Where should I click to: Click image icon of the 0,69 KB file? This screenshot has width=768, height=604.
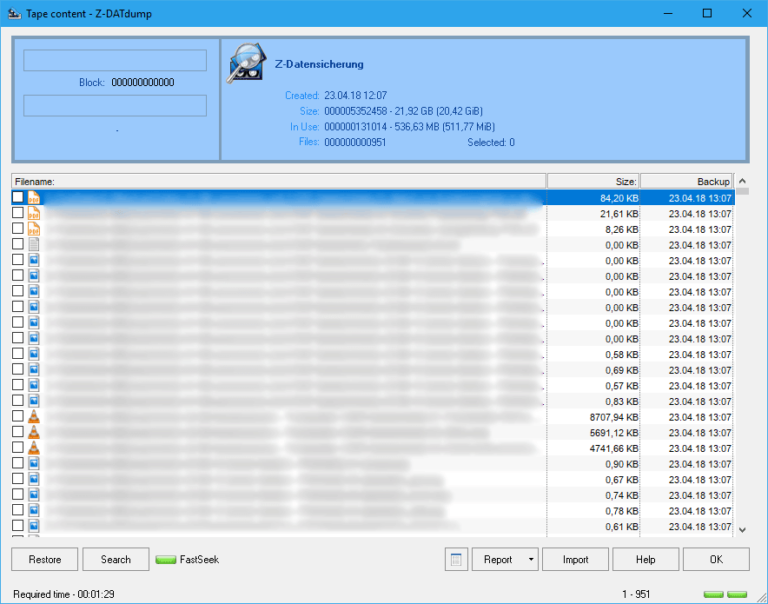34,370
